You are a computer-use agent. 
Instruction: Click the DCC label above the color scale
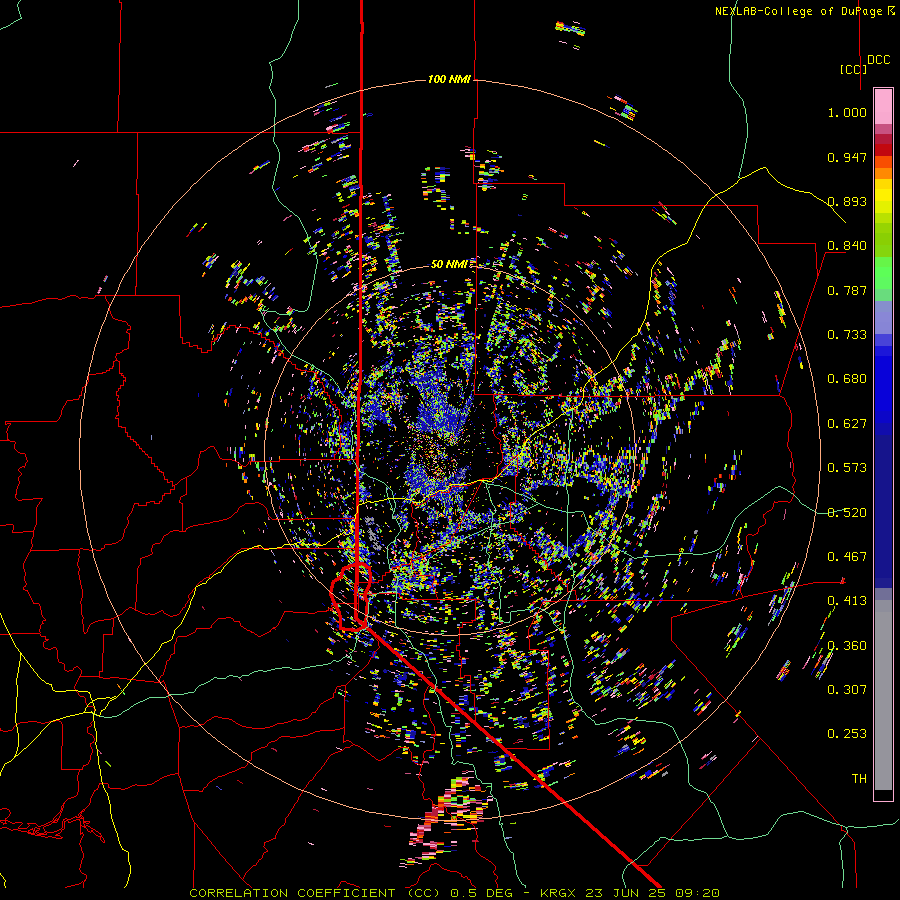tap(879, 60)
